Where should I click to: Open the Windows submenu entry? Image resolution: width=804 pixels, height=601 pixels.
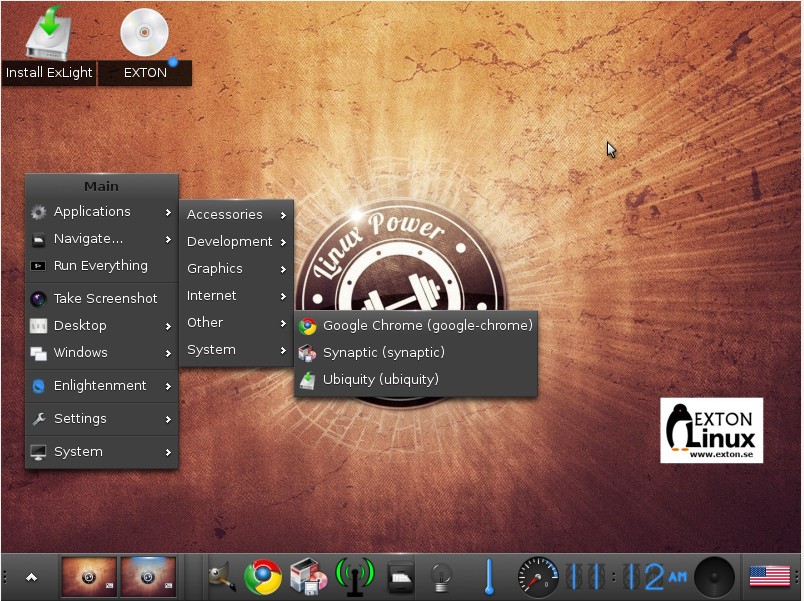[102, 353]
